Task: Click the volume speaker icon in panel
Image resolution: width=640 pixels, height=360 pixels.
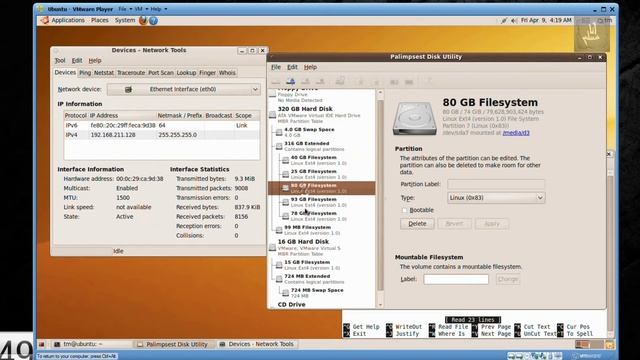Action: click(514, 20)
